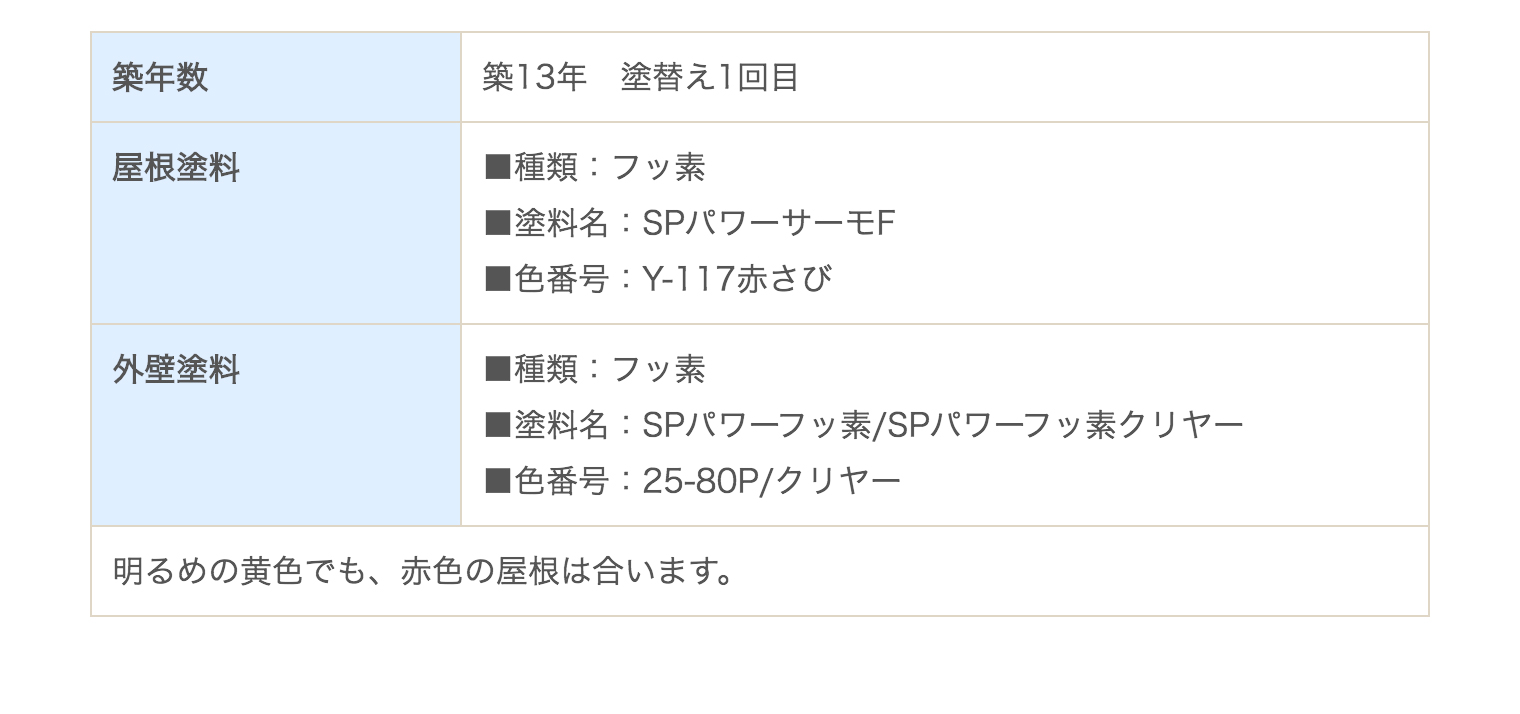This screenshot has width=1520, height=714.
Task: Click the 25-80P/クリヤー color number
Action: pos(772,481)
